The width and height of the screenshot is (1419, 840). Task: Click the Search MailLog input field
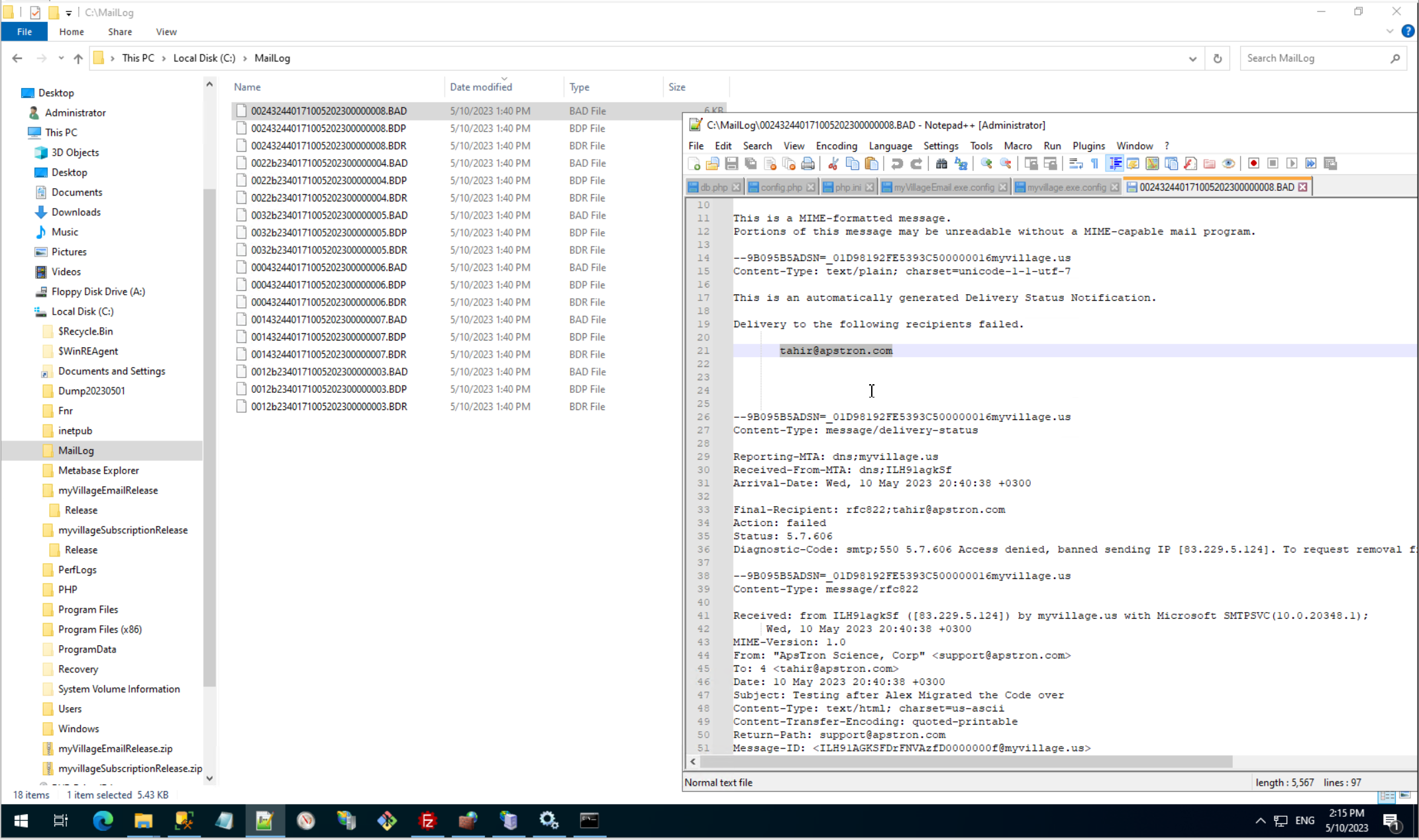pyautogui.click(x=1315, y=58)
